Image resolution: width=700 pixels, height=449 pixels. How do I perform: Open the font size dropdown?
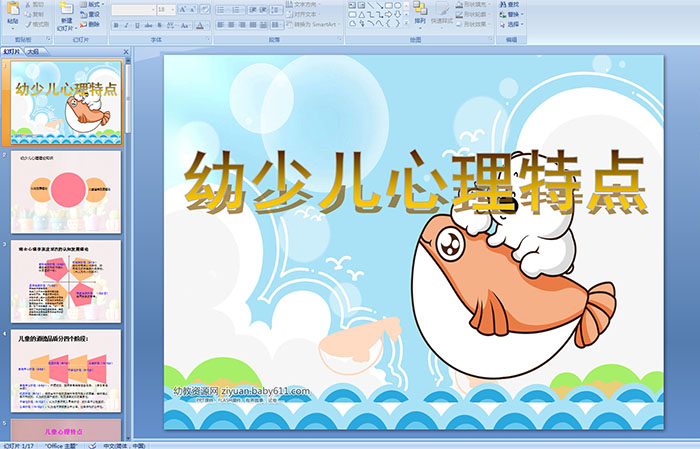tap(172, 10)
